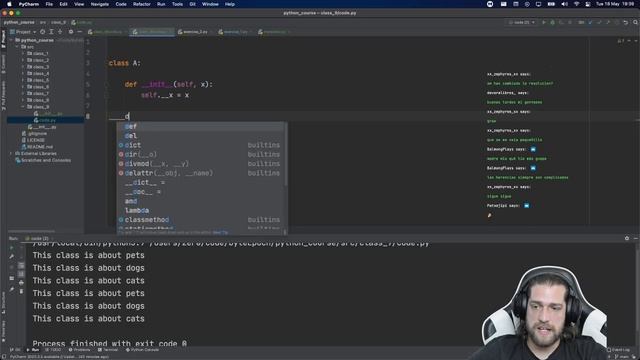The width and height of the screenshot is (640, 360).
Task: Expand the class_1 folder
Action: click(23, 53)
